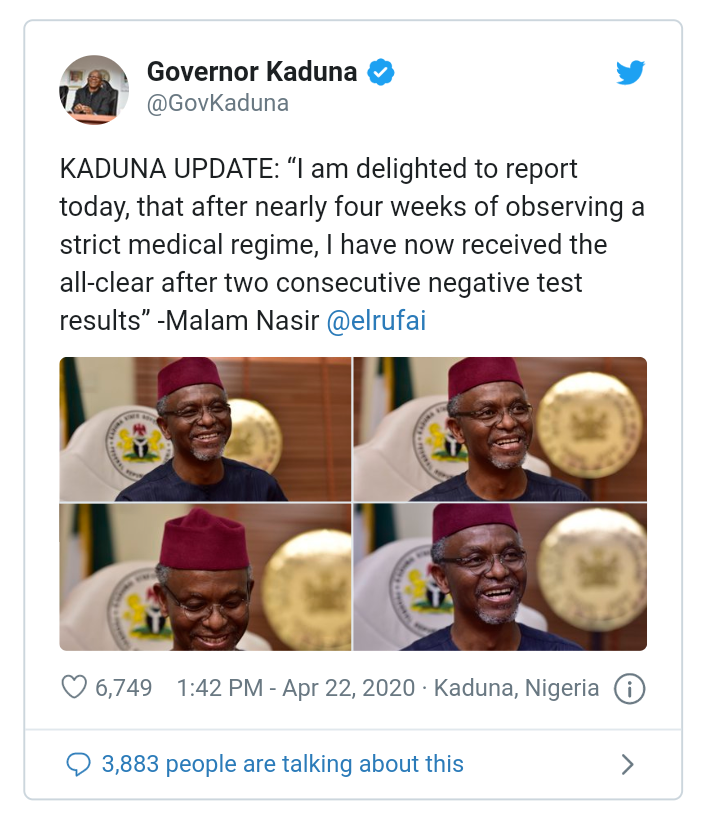
Task: Click the blue verified badge
Action: pyautogui.click(x=381, y=72)
